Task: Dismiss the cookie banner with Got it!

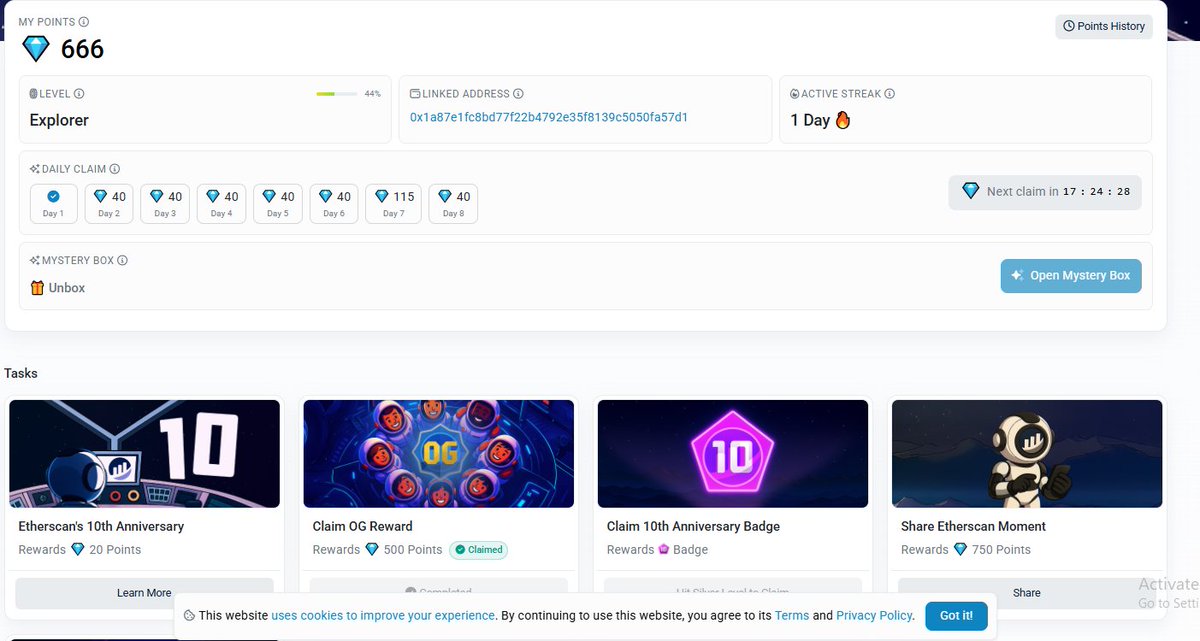Action: 957,616
